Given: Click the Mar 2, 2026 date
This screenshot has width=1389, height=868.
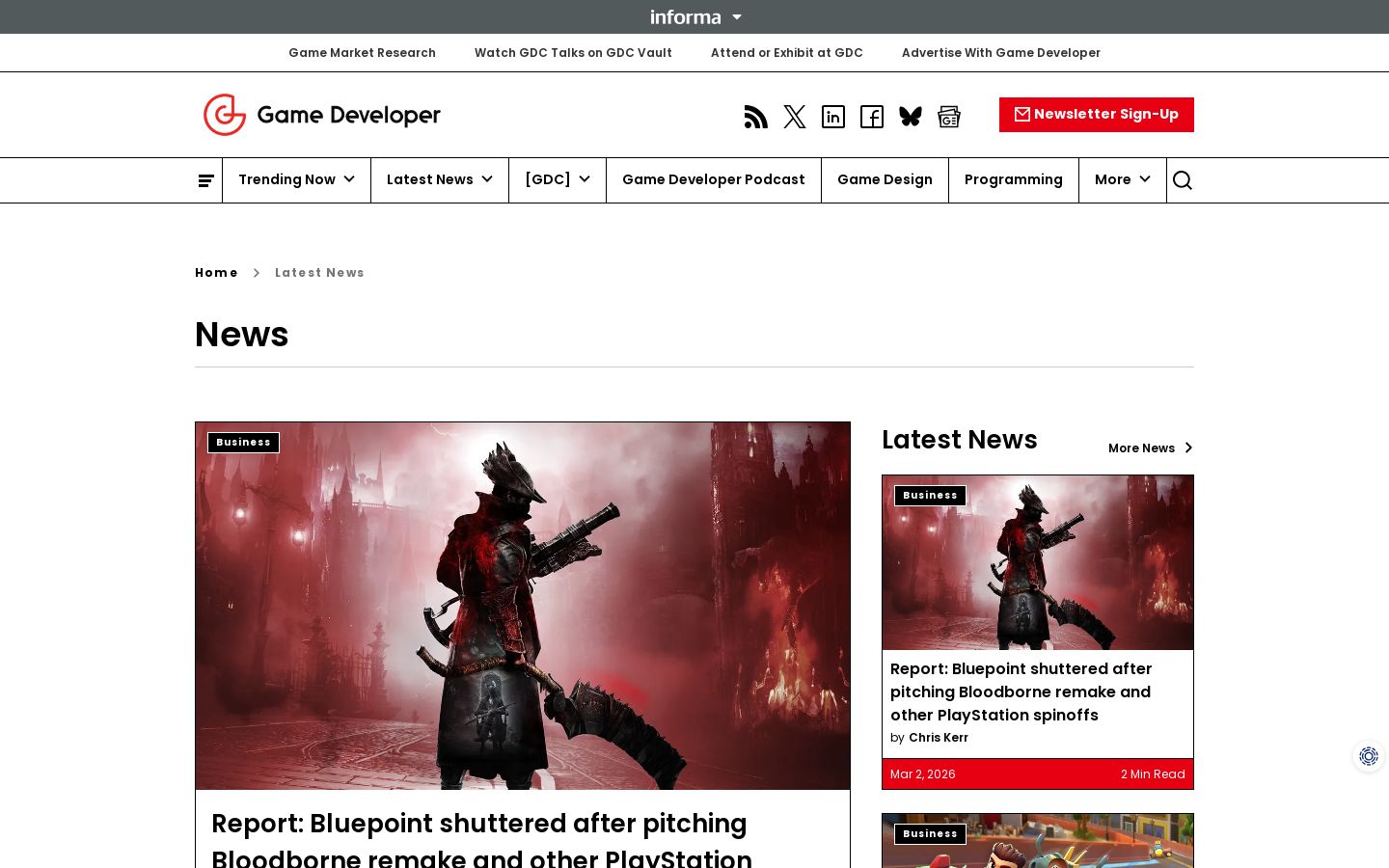Looking at the screenshot, I should tap(923, 774).
